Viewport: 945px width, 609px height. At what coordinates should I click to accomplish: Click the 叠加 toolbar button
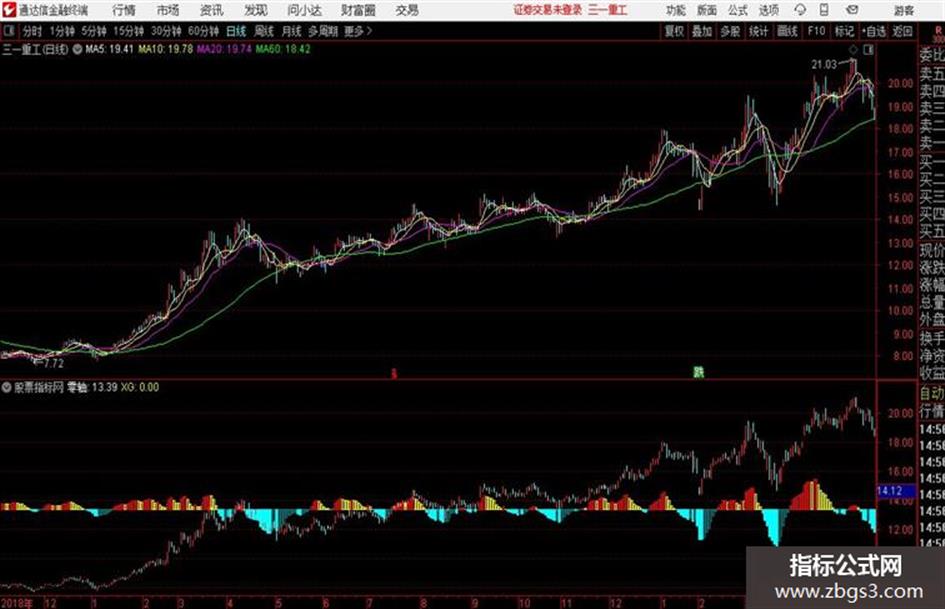(x=702, y=31)
